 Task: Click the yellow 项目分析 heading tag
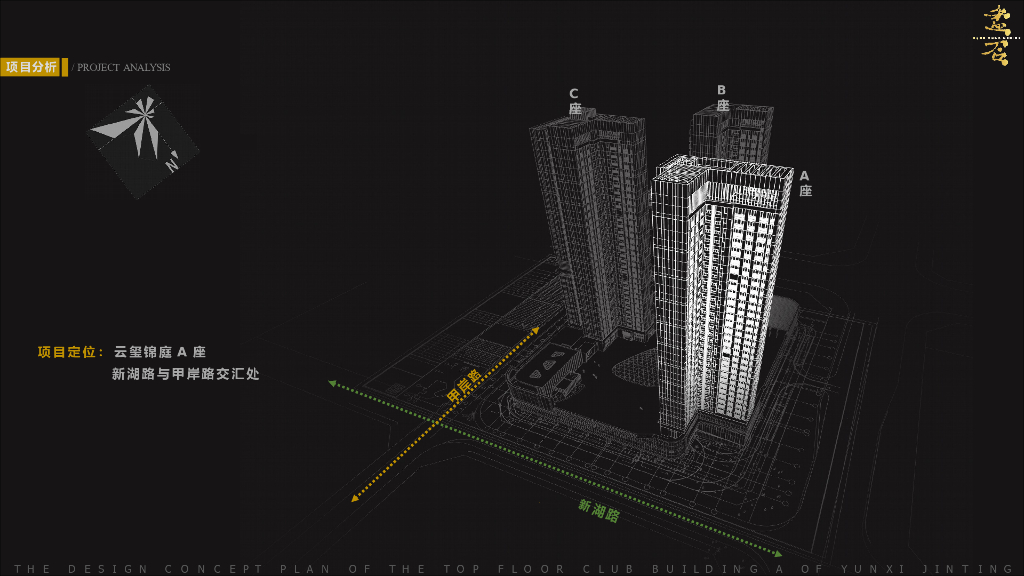tap(31, 67)
